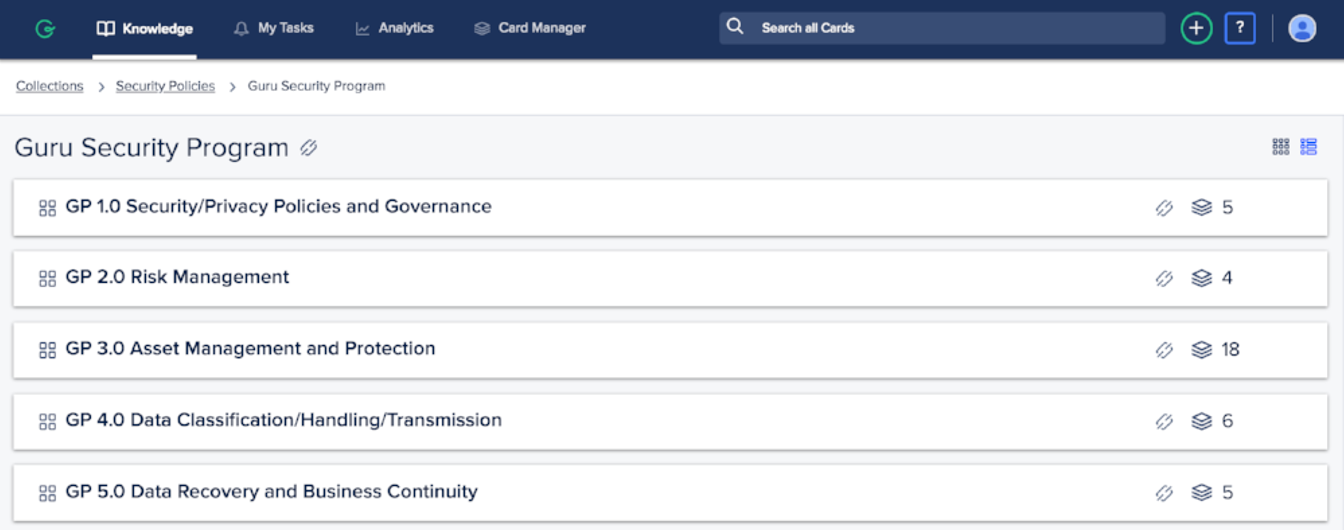1344x530 pixels.
Task: Open the help question mark button
Action: [x=1240, y=28]
